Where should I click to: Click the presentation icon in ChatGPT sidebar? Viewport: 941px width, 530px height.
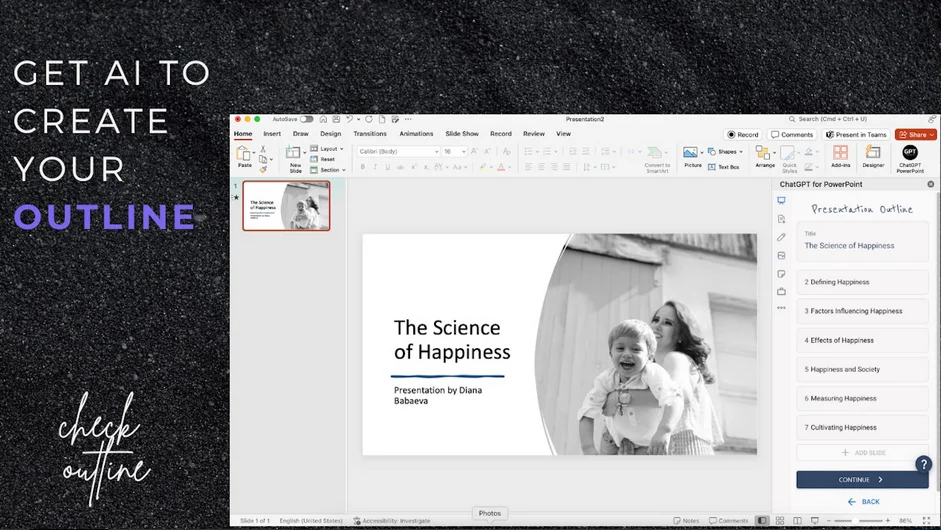click(x=781, y=200)
